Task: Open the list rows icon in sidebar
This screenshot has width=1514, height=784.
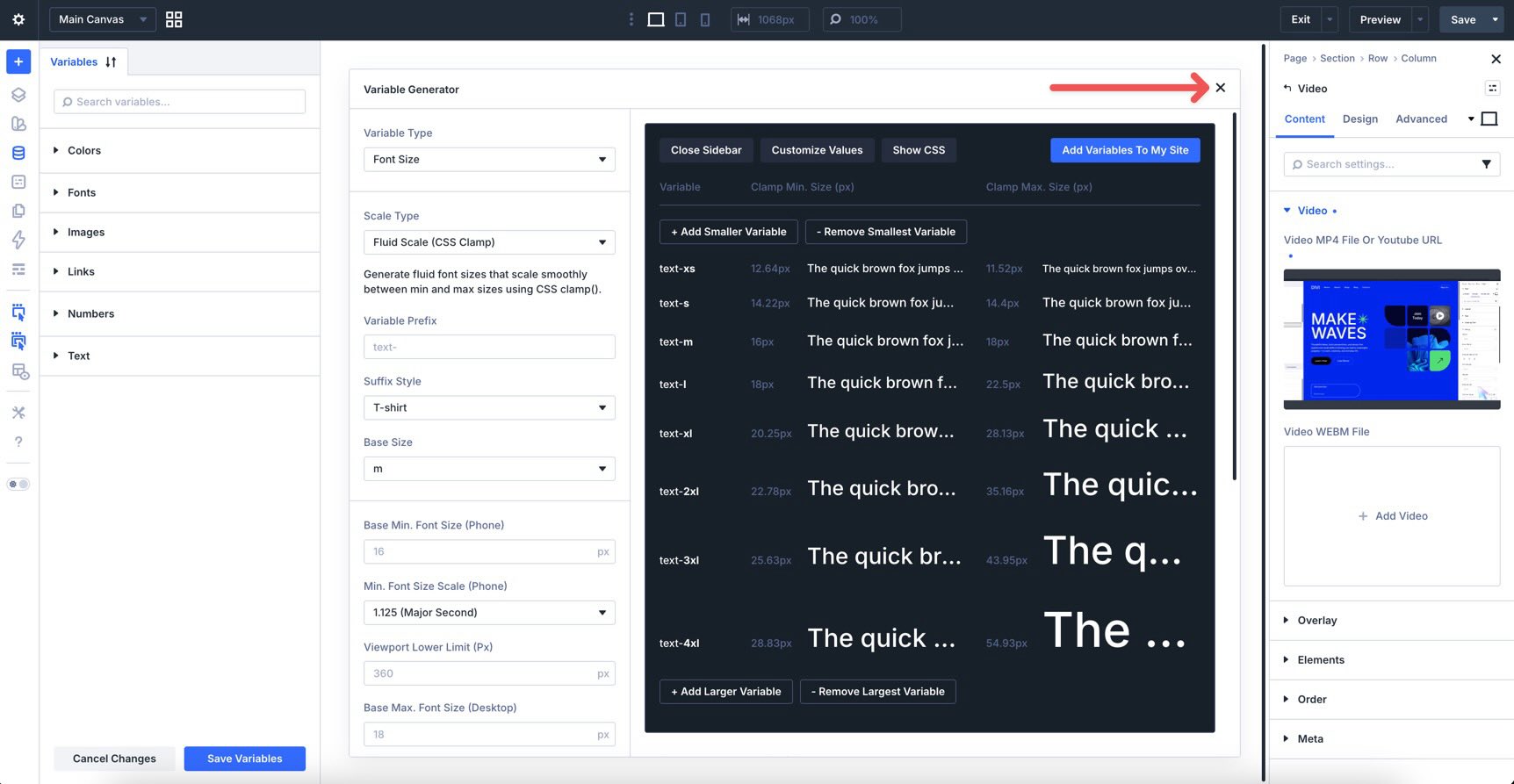Action: [18, 270]
